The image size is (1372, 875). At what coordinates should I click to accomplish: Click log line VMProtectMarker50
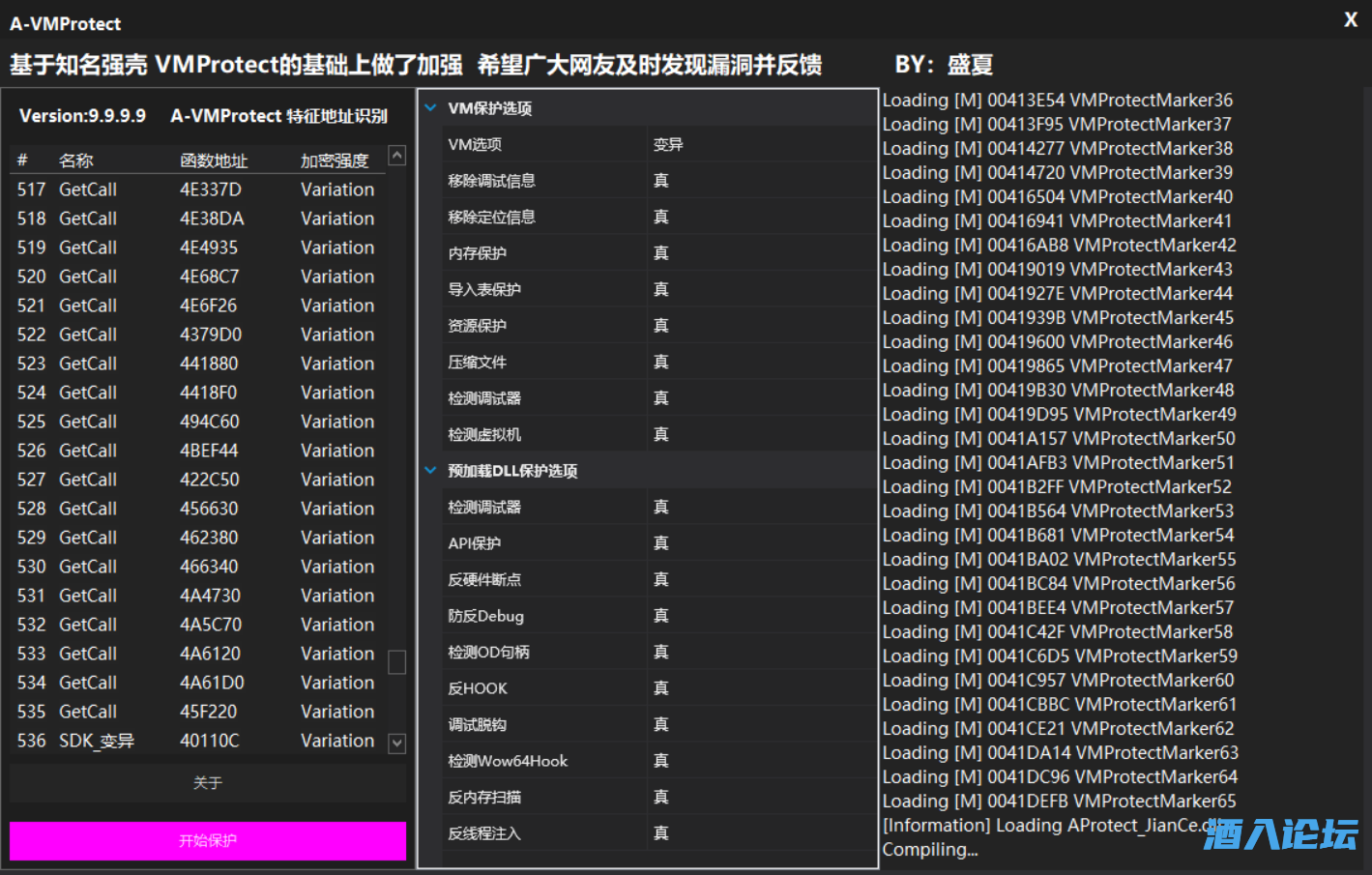pyautogui.click(x=1059, y=439)
